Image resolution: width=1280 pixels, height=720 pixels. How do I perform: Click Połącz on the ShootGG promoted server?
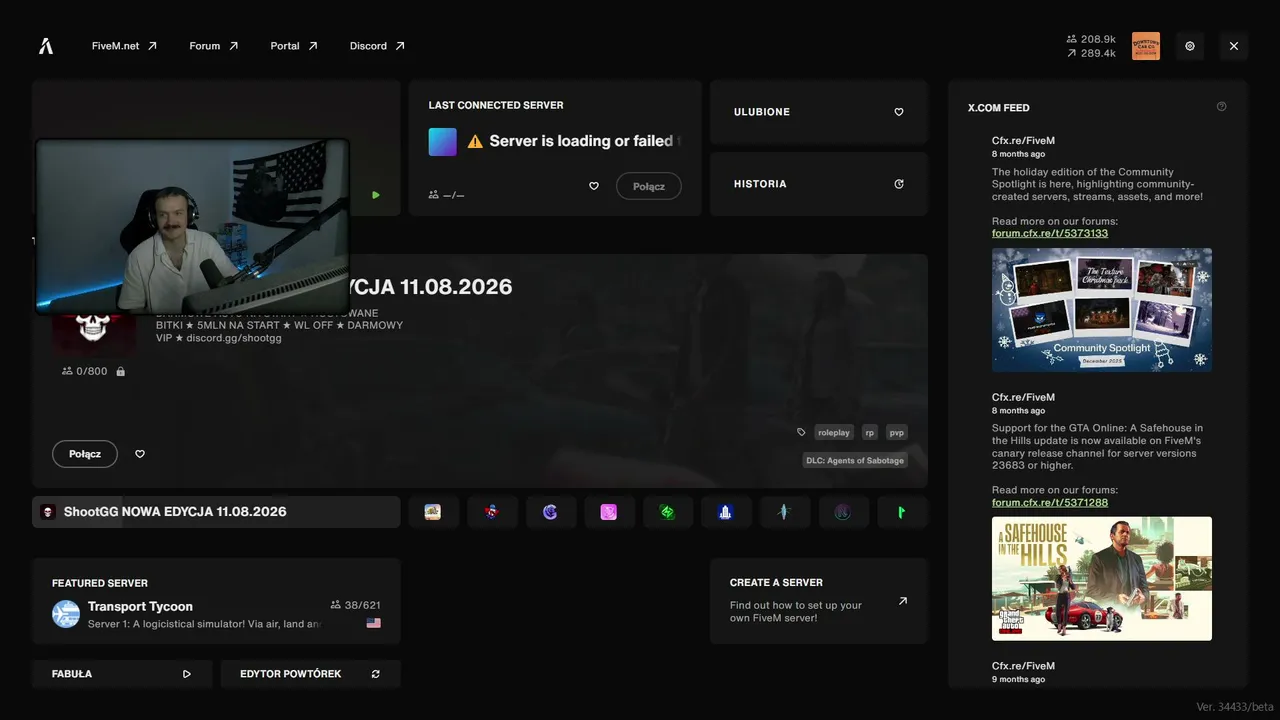click(85, 454)
